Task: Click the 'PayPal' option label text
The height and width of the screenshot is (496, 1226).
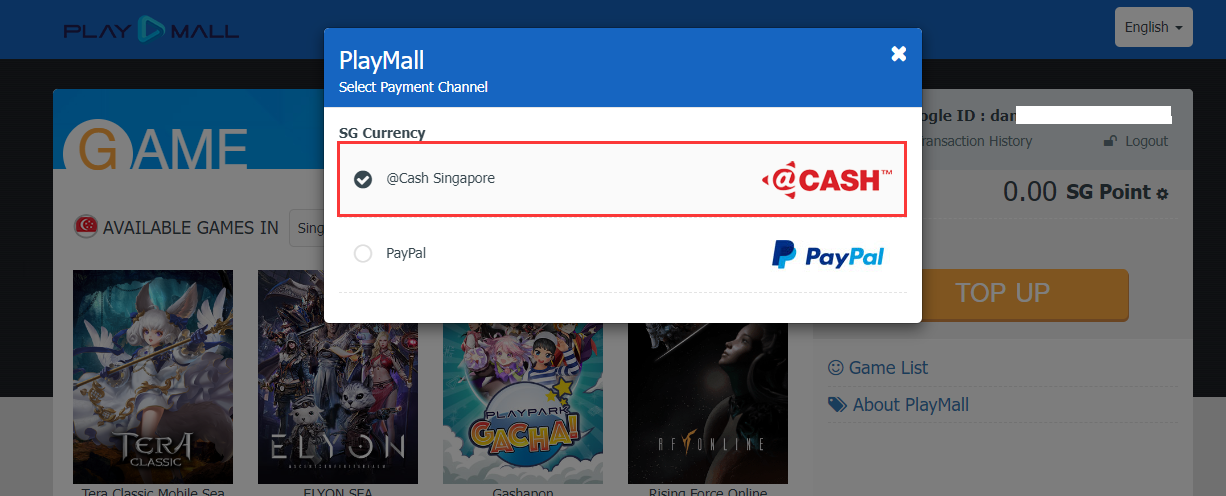Action: (x=406, y=253)
